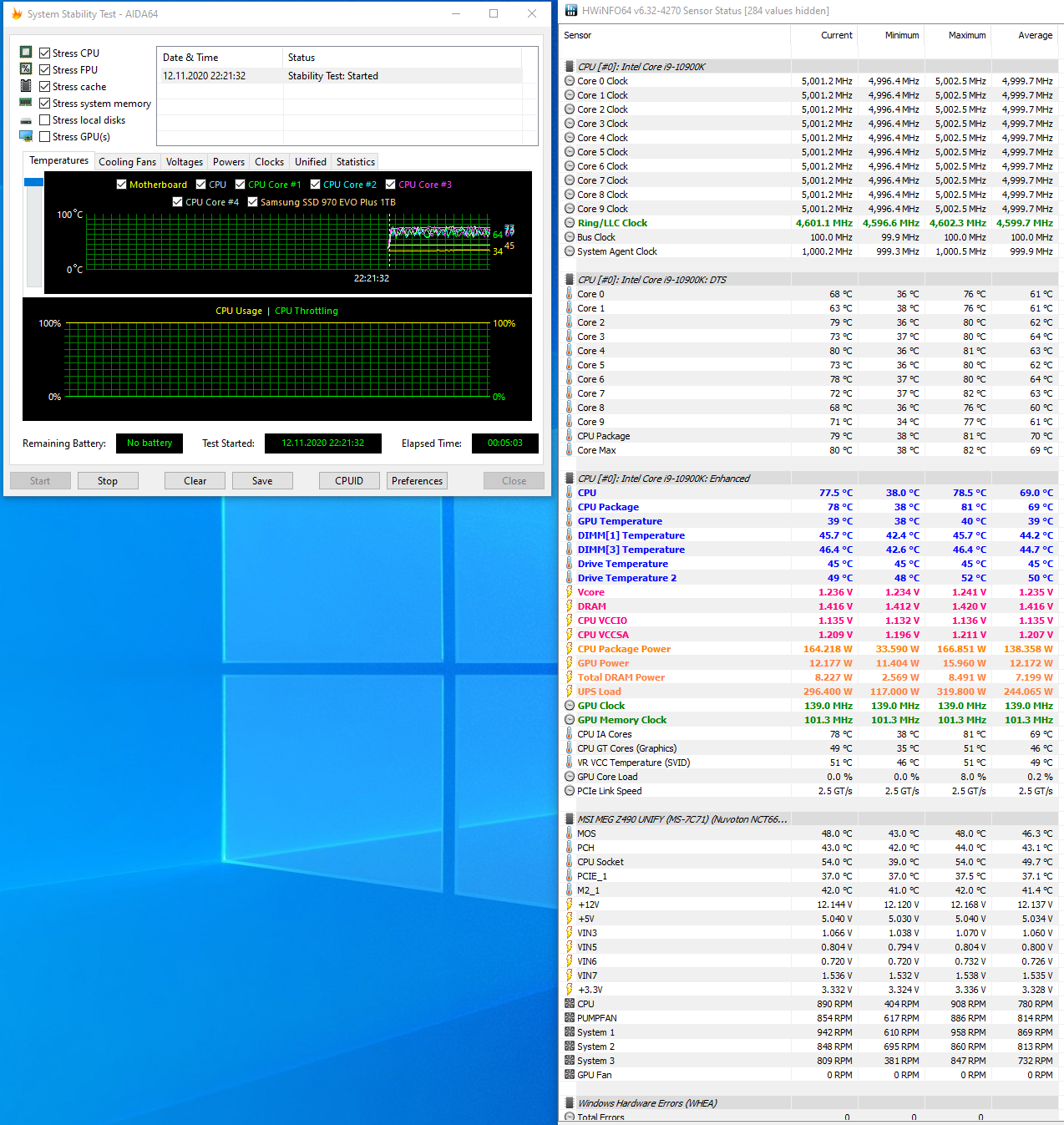Enable the Stress GPU(s) checkbox
Viewport: 1064px width, 1125px height.
click(45, 137)
